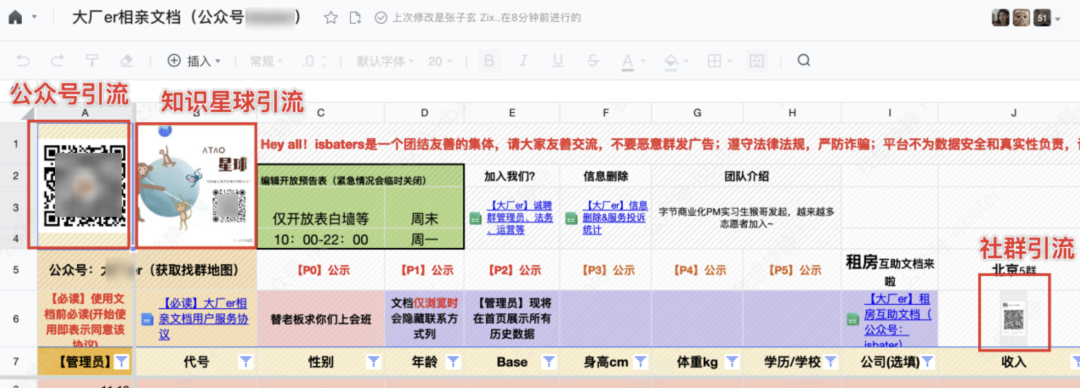Open the font color dropdown arrow
1080x388 pixels.
(643, 61)
